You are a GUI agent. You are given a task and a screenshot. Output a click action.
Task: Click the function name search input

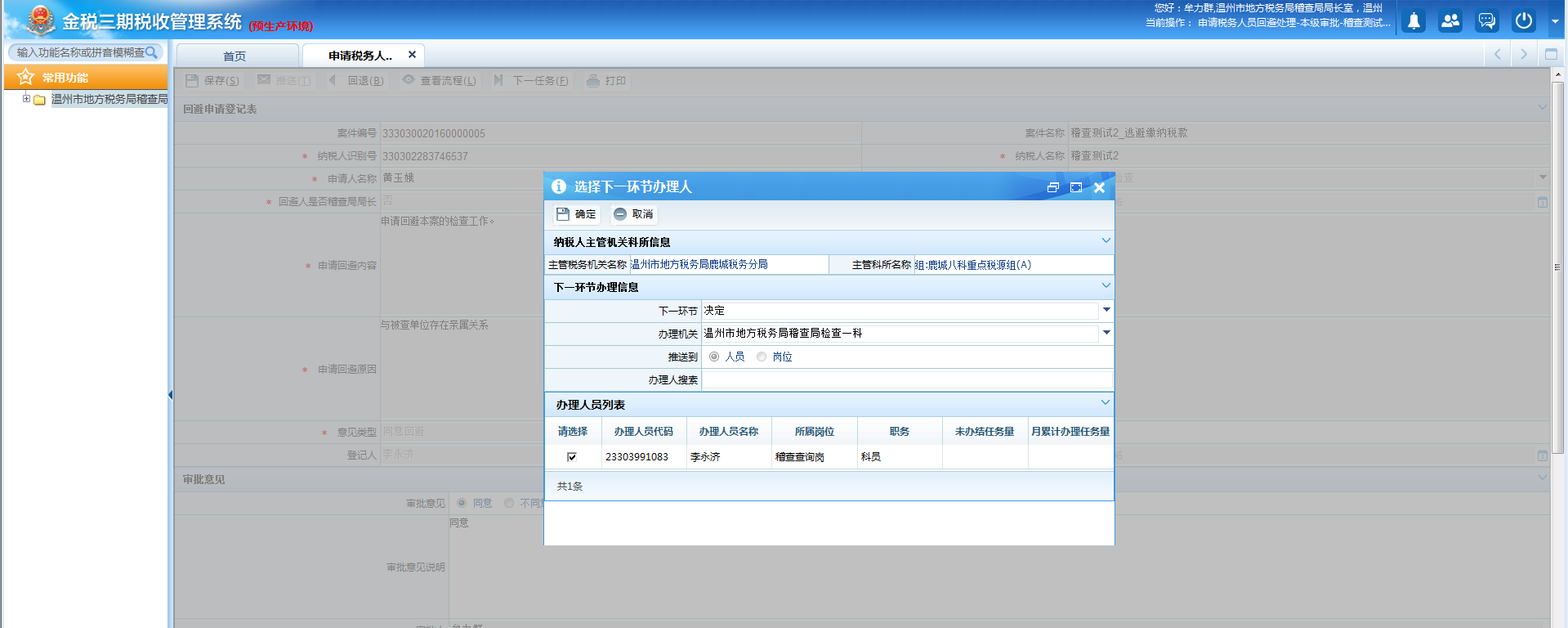click(x=80, y=52)
